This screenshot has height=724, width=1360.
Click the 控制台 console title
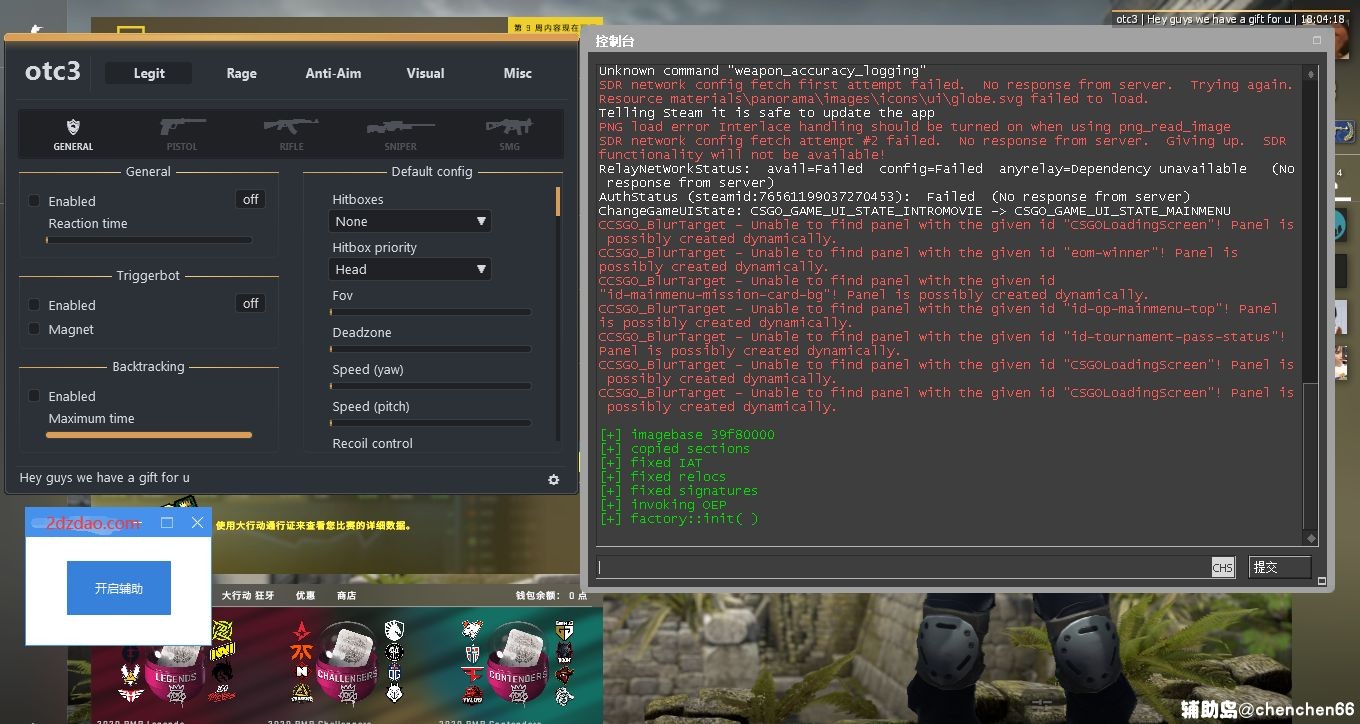pos(615,41)
